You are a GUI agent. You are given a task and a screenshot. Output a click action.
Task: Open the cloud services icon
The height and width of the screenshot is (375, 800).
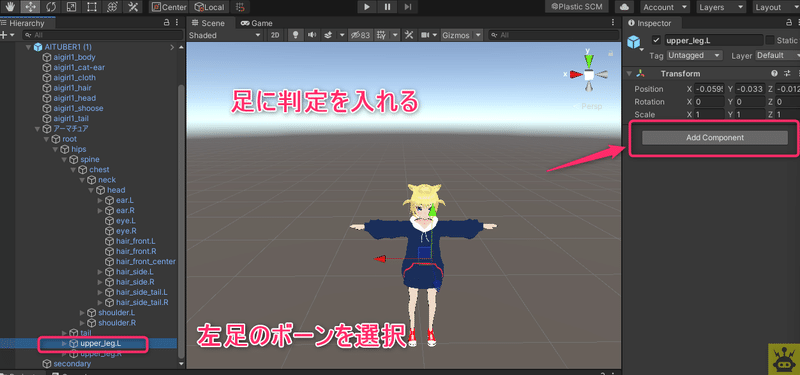[x=625, y=7]
